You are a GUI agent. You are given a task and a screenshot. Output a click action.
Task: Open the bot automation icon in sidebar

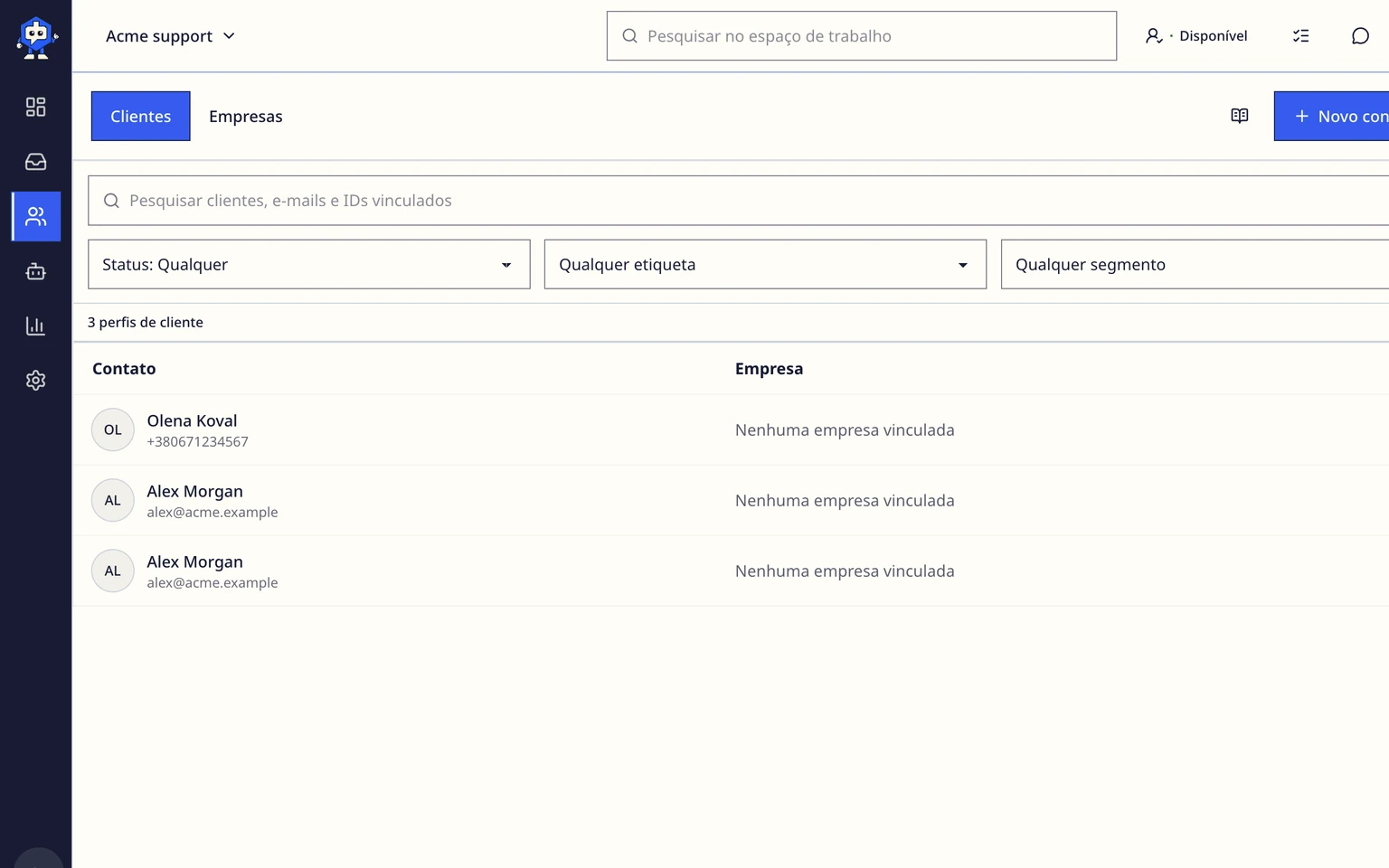pyautogui.click(x=36, y=271)
